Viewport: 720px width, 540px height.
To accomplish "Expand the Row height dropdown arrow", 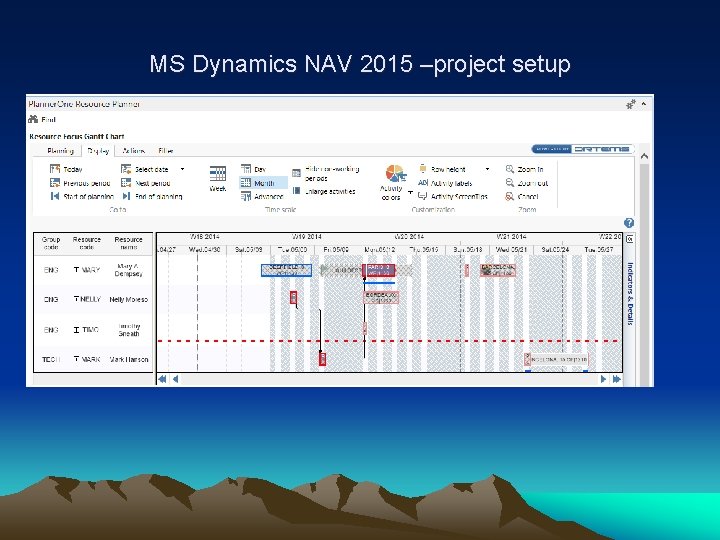I will 487,169.
